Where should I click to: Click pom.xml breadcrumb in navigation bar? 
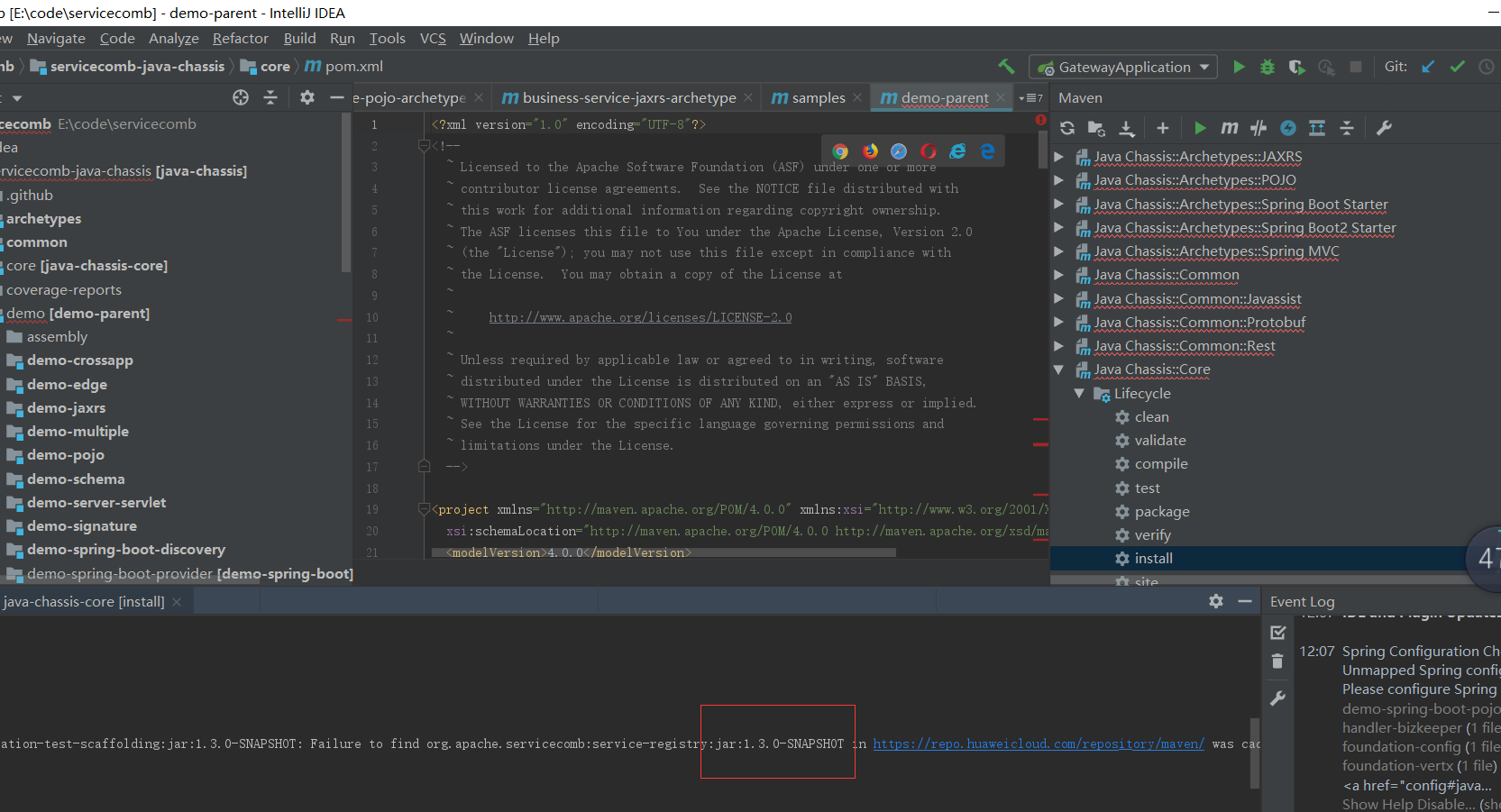click(x=343, y=67)
